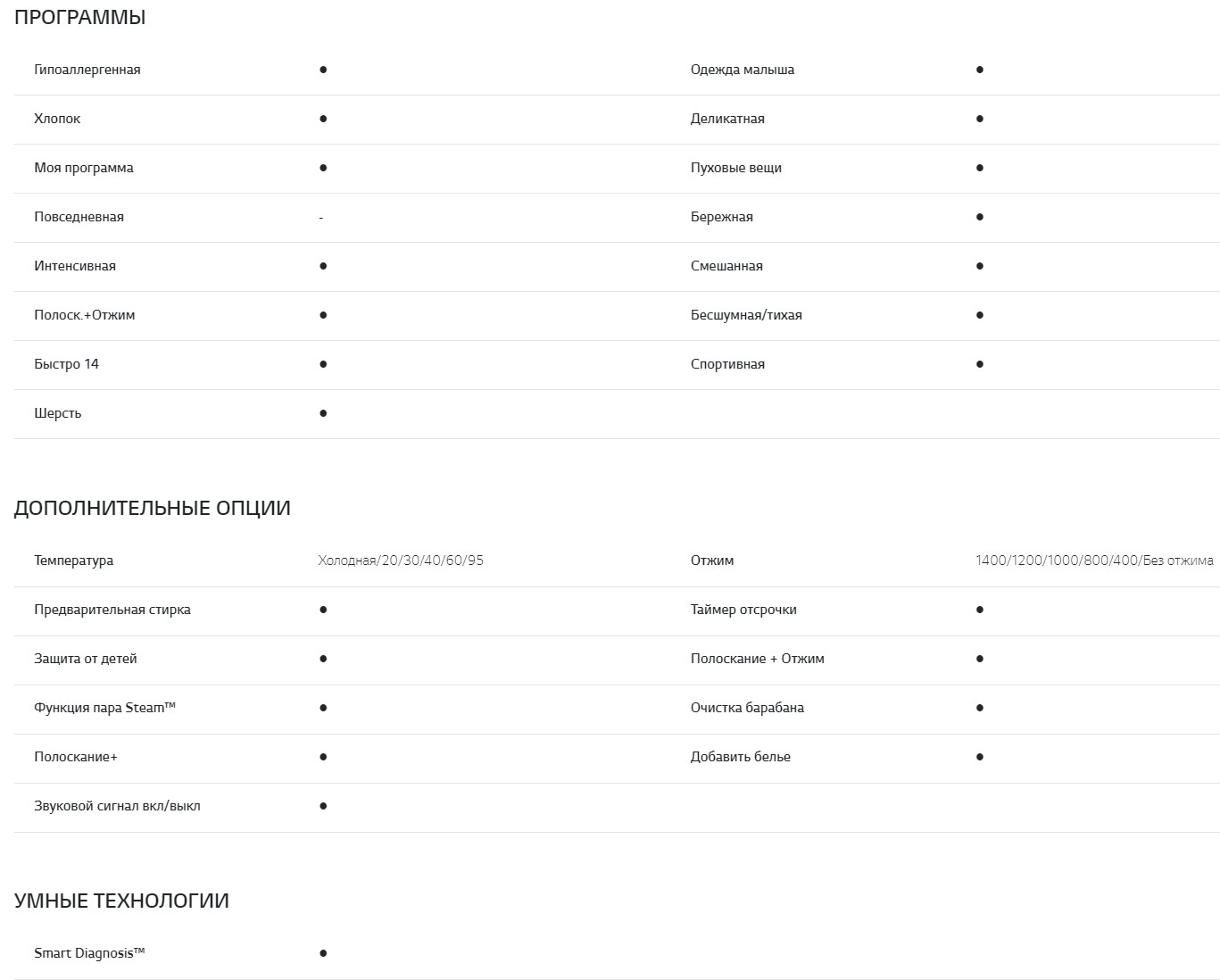The width and height of the screenshot is (1220, 980).
Task: Click the ПРОГРАММЫ section heading
Action: [80, 18]
